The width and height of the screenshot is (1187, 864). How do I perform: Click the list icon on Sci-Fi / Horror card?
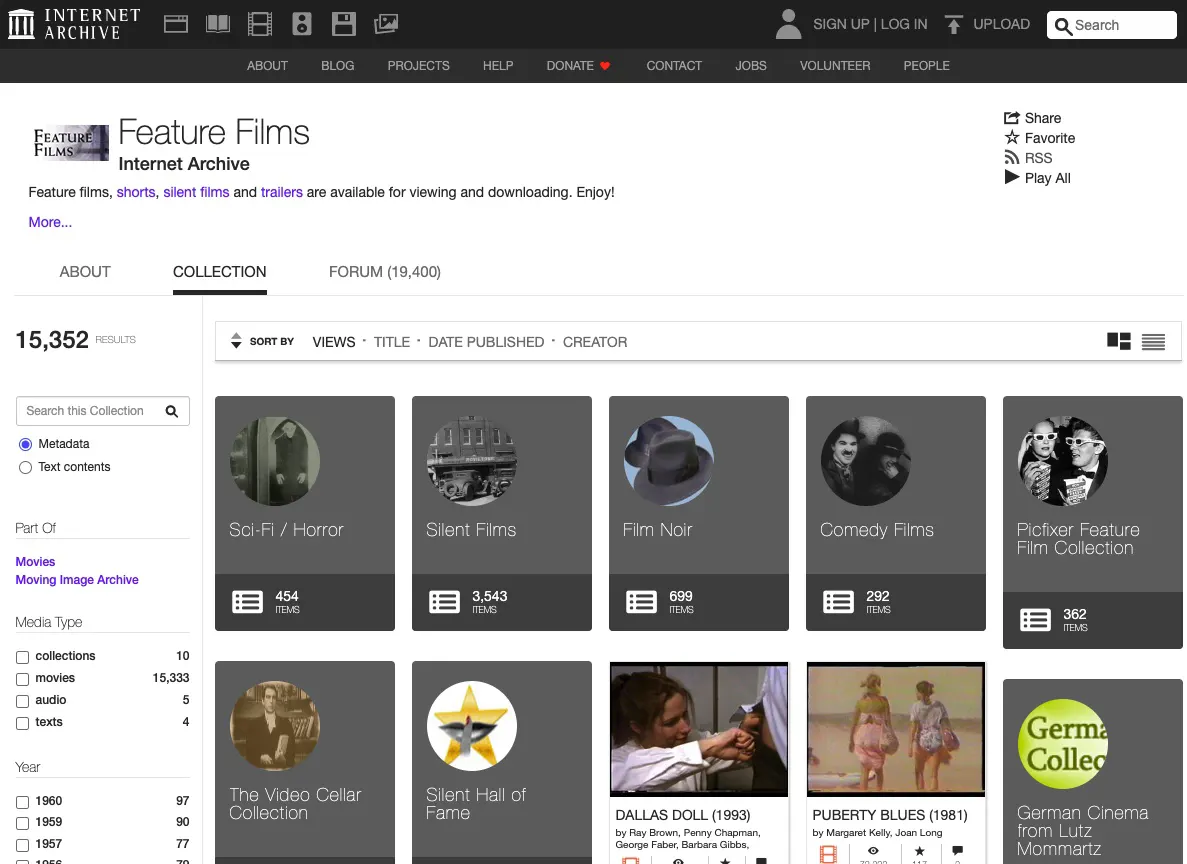pyautogui.click(x=248, y=602)
